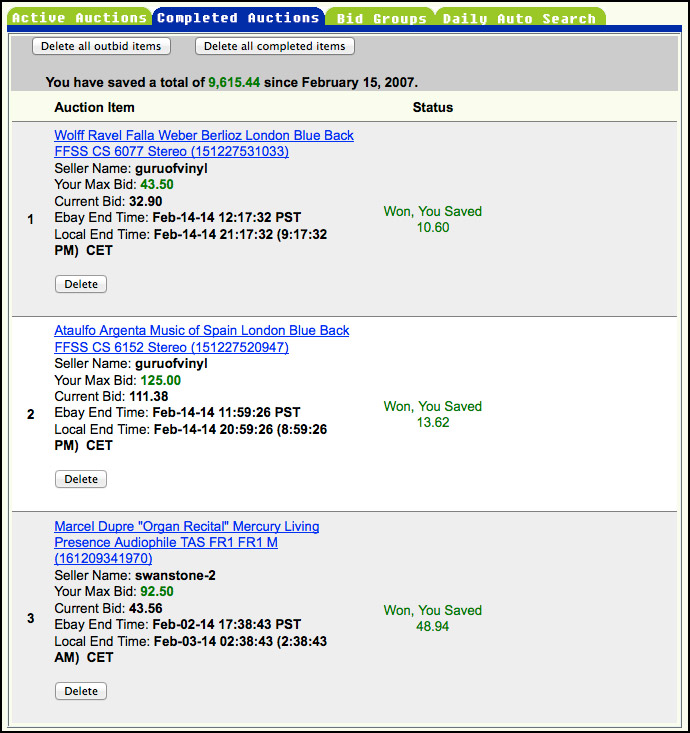Screen dimensions: 690x733
Task: Click seller name swanstone-2
Action: 176,576
